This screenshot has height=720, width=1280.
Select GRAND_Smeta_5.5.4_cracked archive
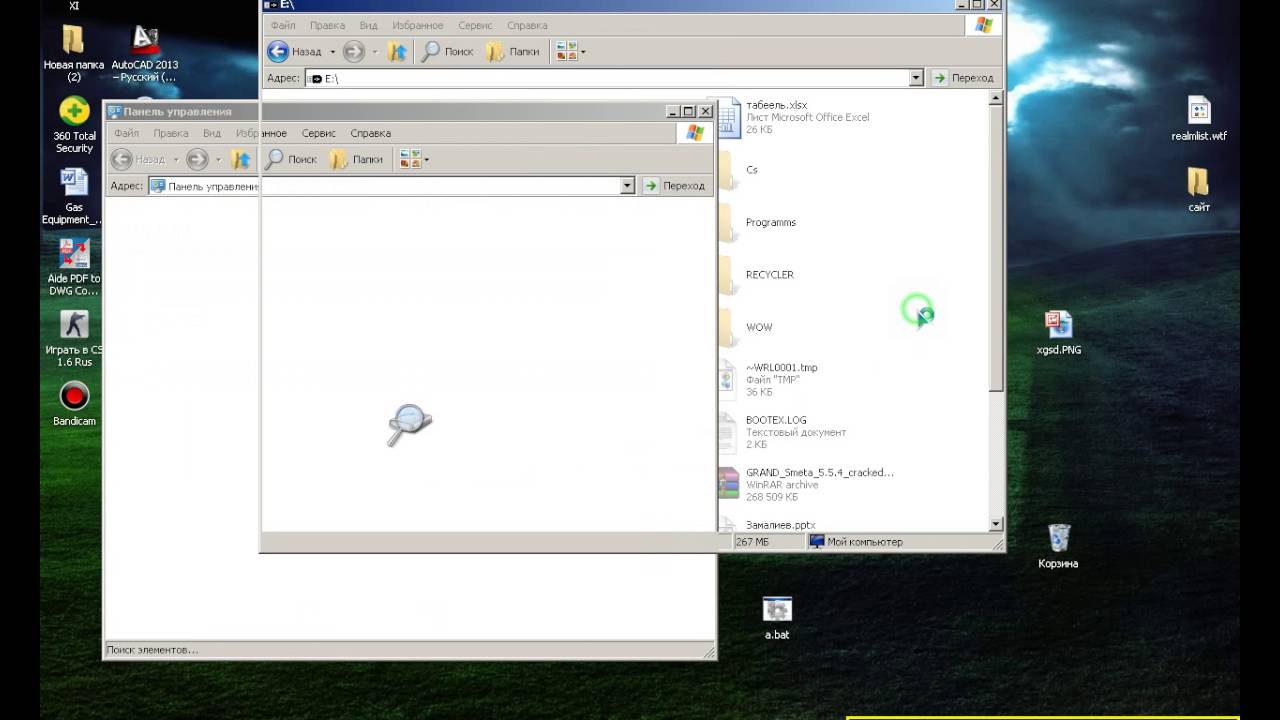tap(807, 484)
